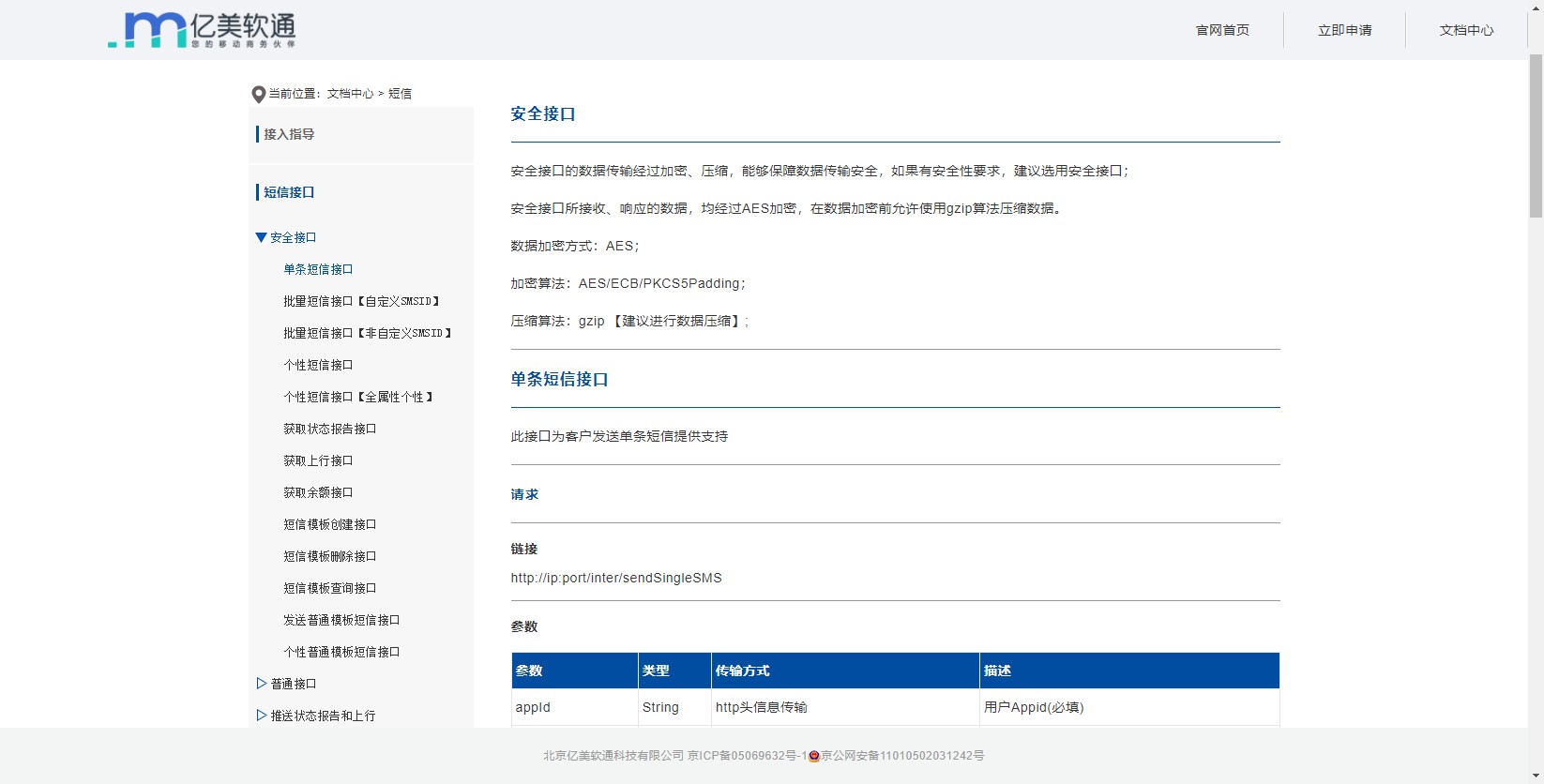Screen dimensions: 1544x784
Task: Click 普通接口 label in sidebar tree
Action: (x=294, y=684)
